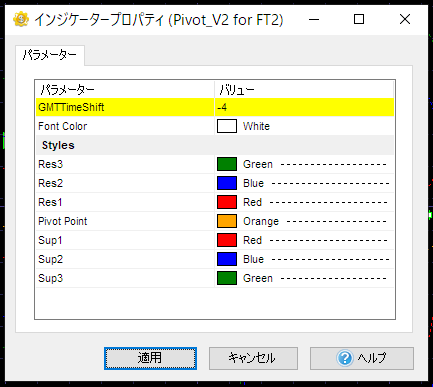This screenshot has height=387, width=433.
Task: Select the Pivot Point row label
Action: 63,221
